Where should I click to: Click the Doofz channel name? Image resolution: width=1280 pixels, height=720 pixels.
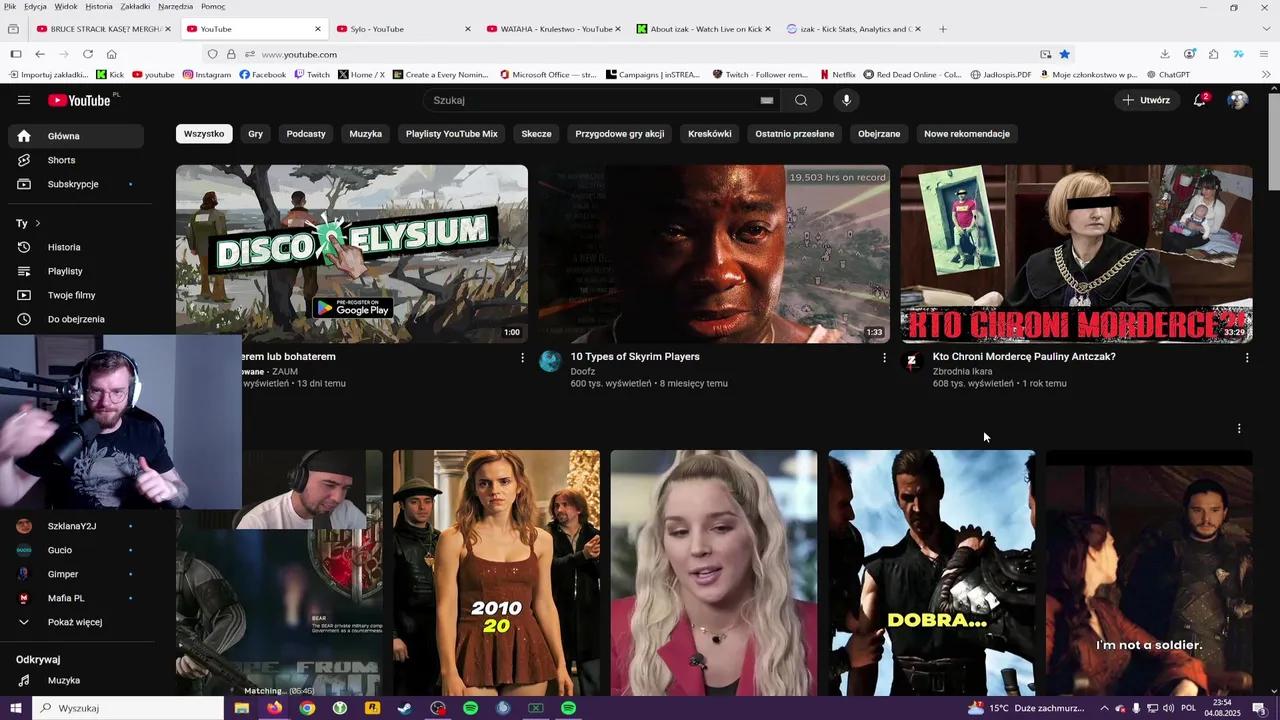click(x=583, y=371)
